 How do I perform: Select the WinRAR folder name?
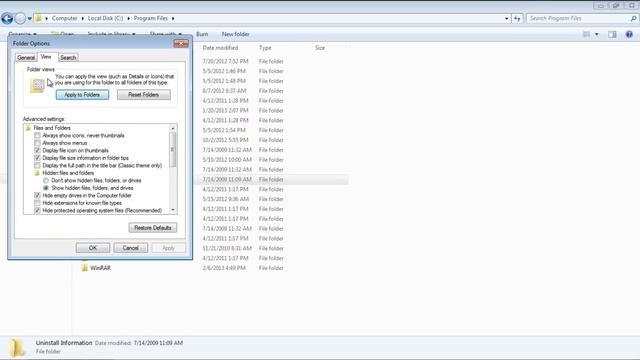tap(100, 268)
